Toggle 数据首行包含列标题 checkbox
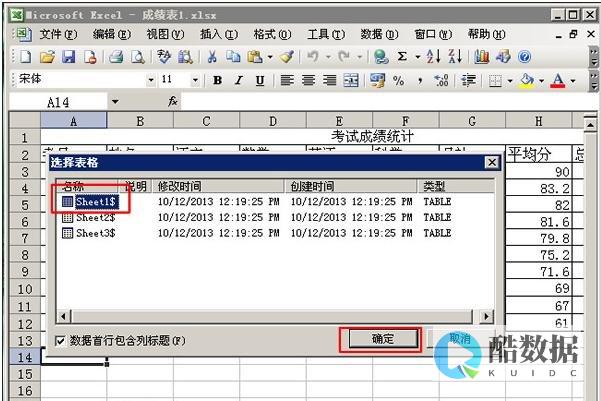The image size is (601, 401). pos(60,340)
